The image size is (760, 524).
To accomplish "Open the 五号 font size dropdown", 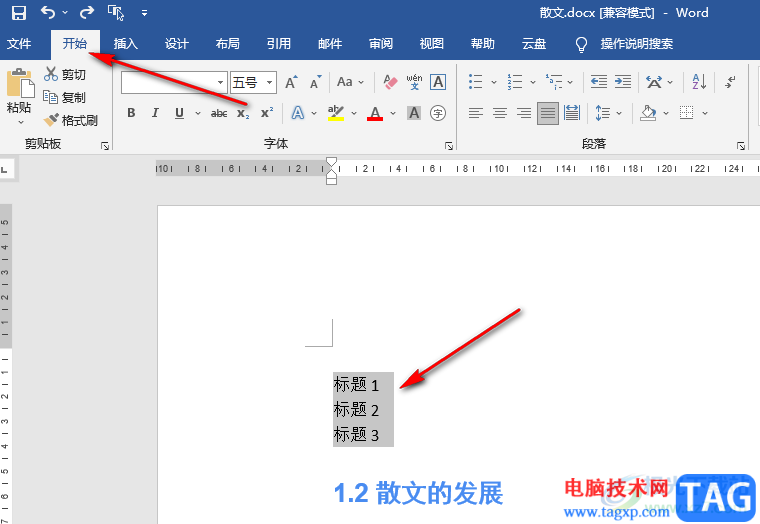I will click(269, 82).
